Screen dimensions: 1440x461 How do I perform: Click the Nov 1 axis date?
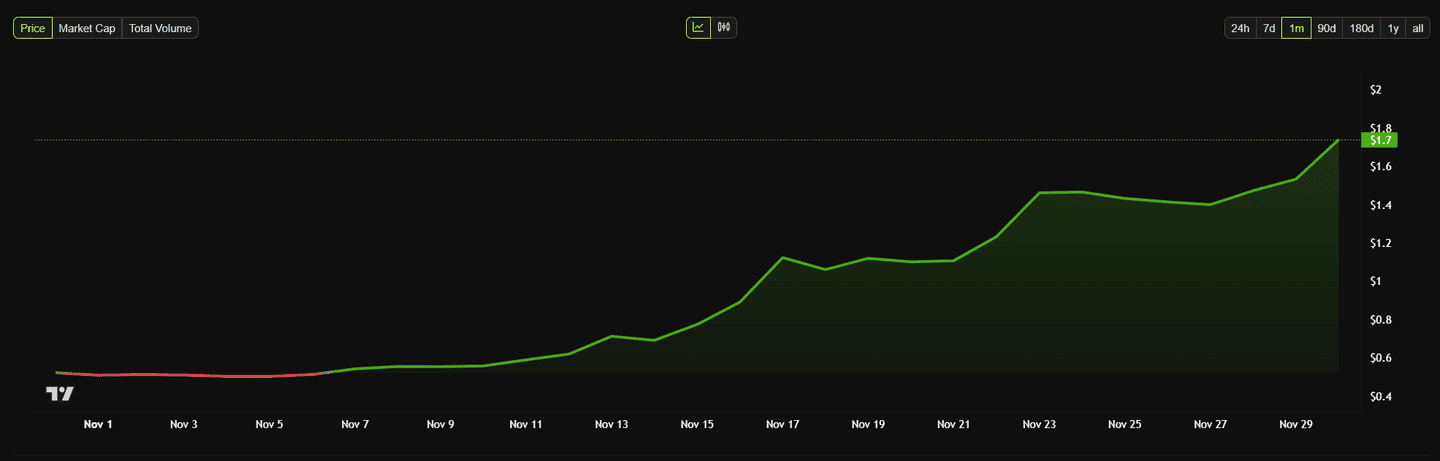[x=98, y=424]
